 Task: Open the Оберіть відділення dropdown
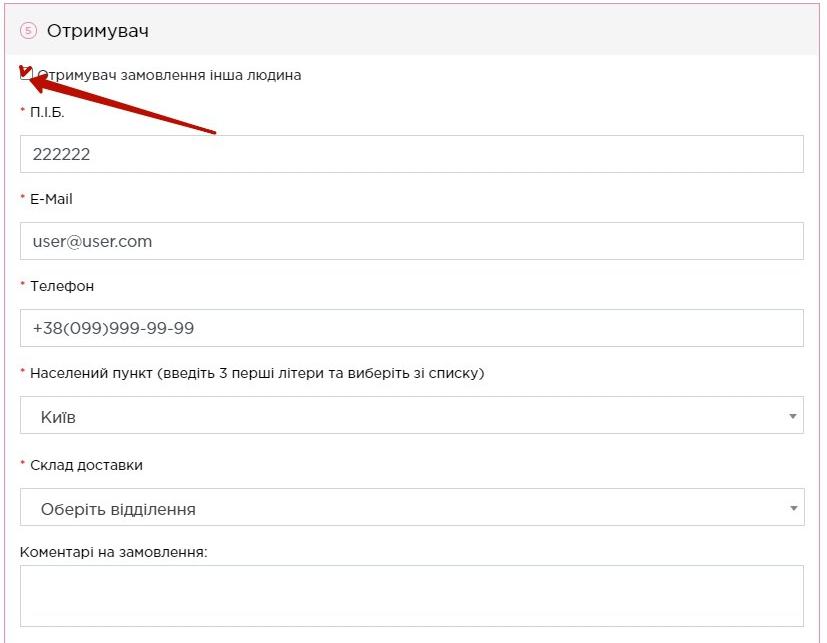(400, 508)
